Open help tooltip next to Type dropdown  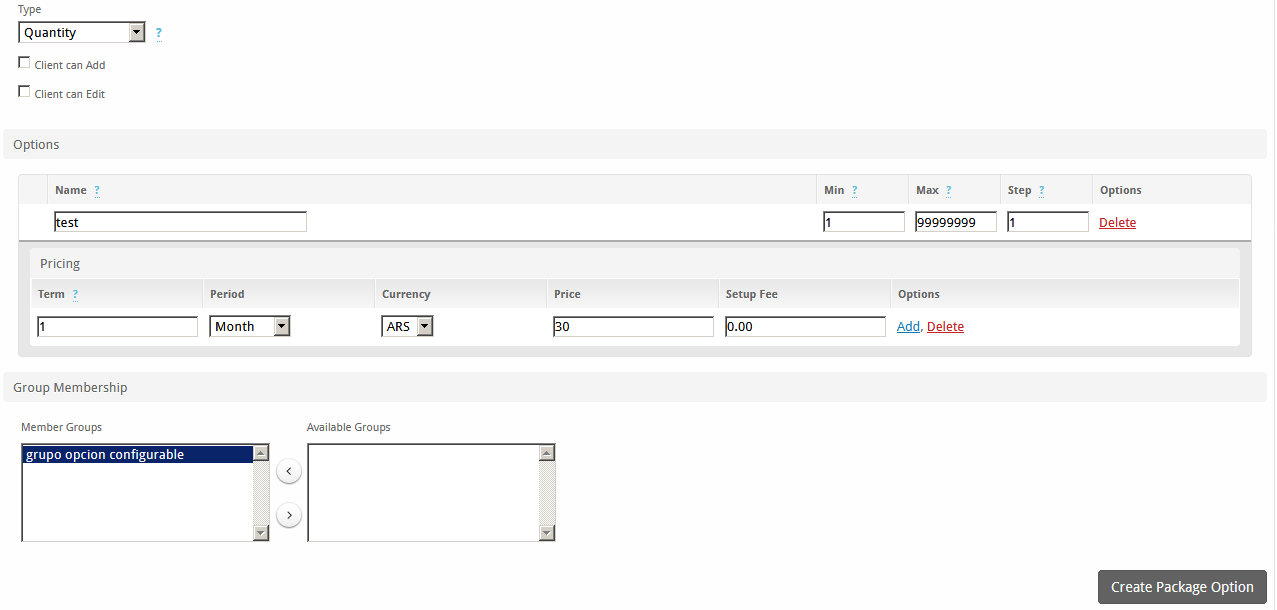(x=159, y=33)
